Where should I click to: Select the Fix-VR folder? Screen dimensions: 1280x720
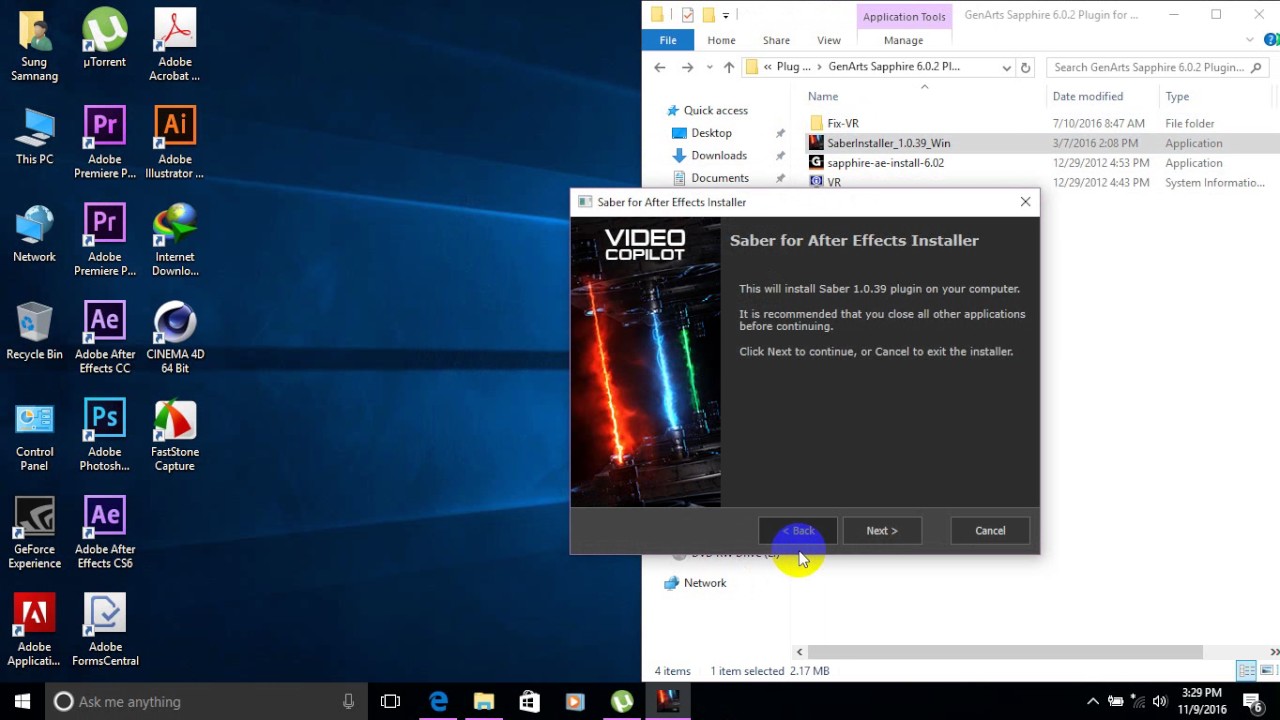843,123
